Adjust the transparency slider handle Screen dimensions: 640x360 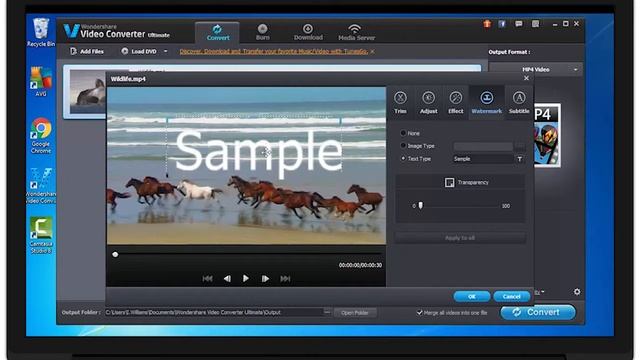420,205
